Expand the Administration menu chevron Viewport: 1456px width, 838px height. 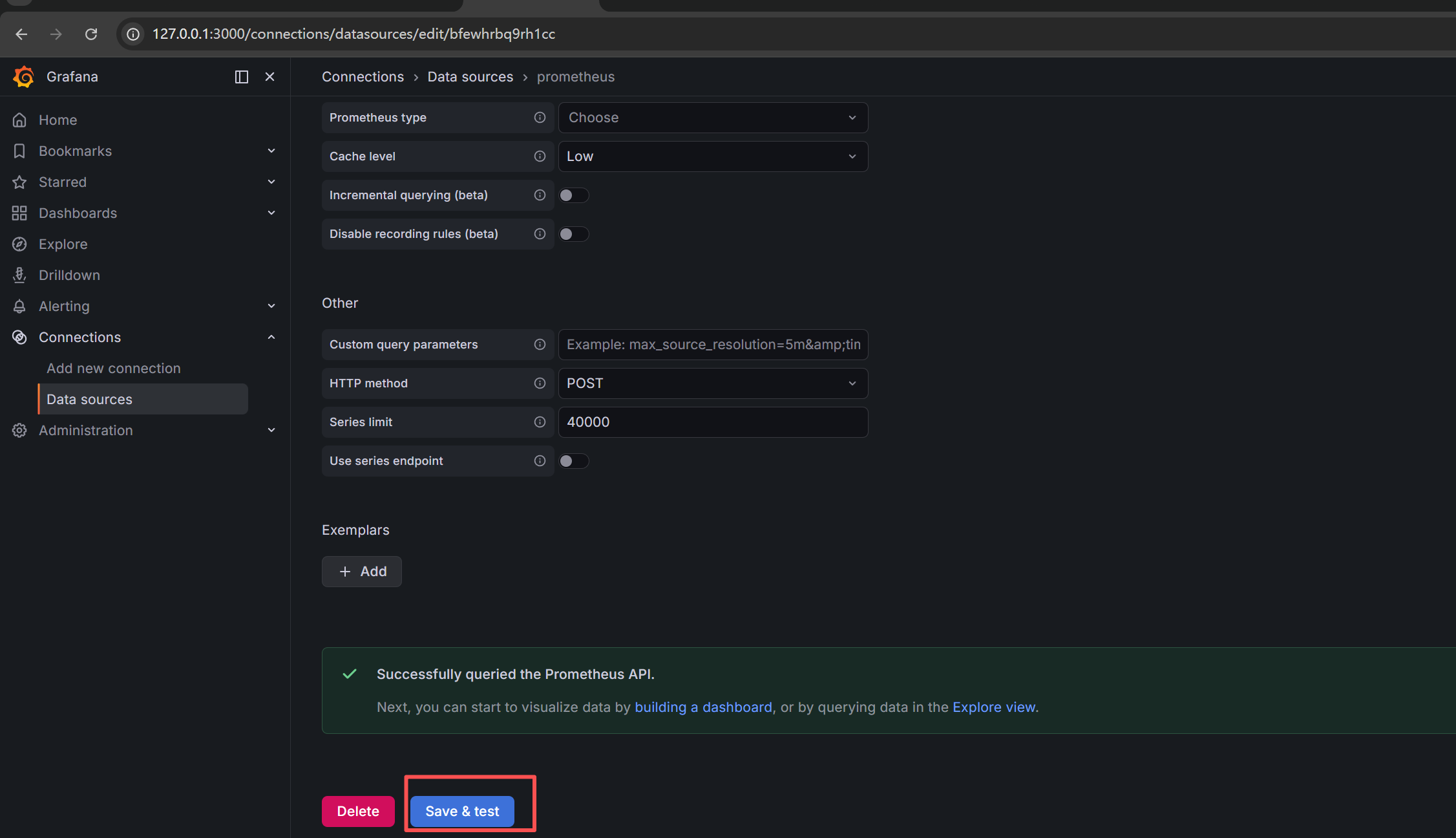(271, 431)
